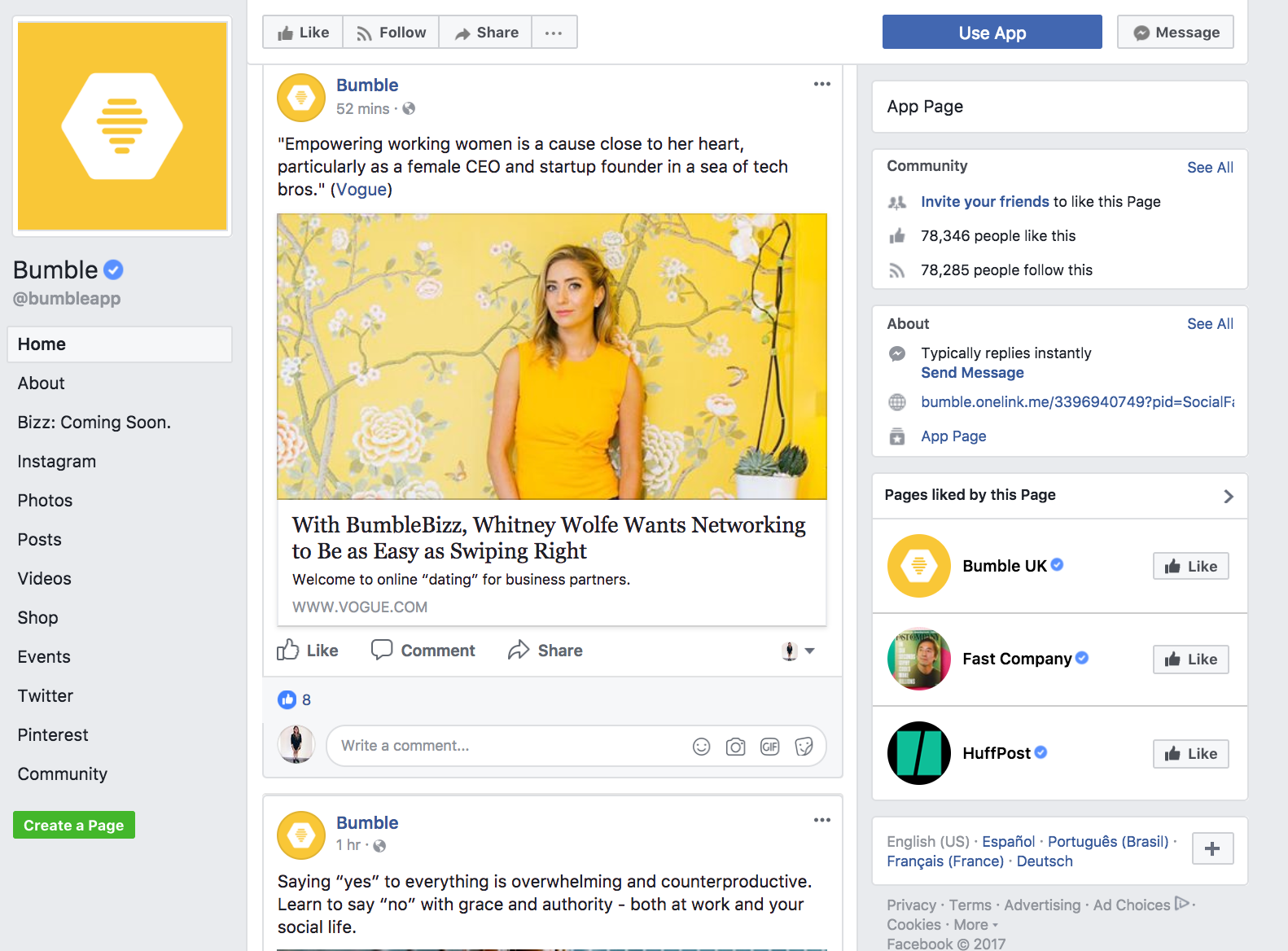This screenshot has width=1288, height=951.
Task: Attach a photo to the comment
Action: [x=736, y=747]
